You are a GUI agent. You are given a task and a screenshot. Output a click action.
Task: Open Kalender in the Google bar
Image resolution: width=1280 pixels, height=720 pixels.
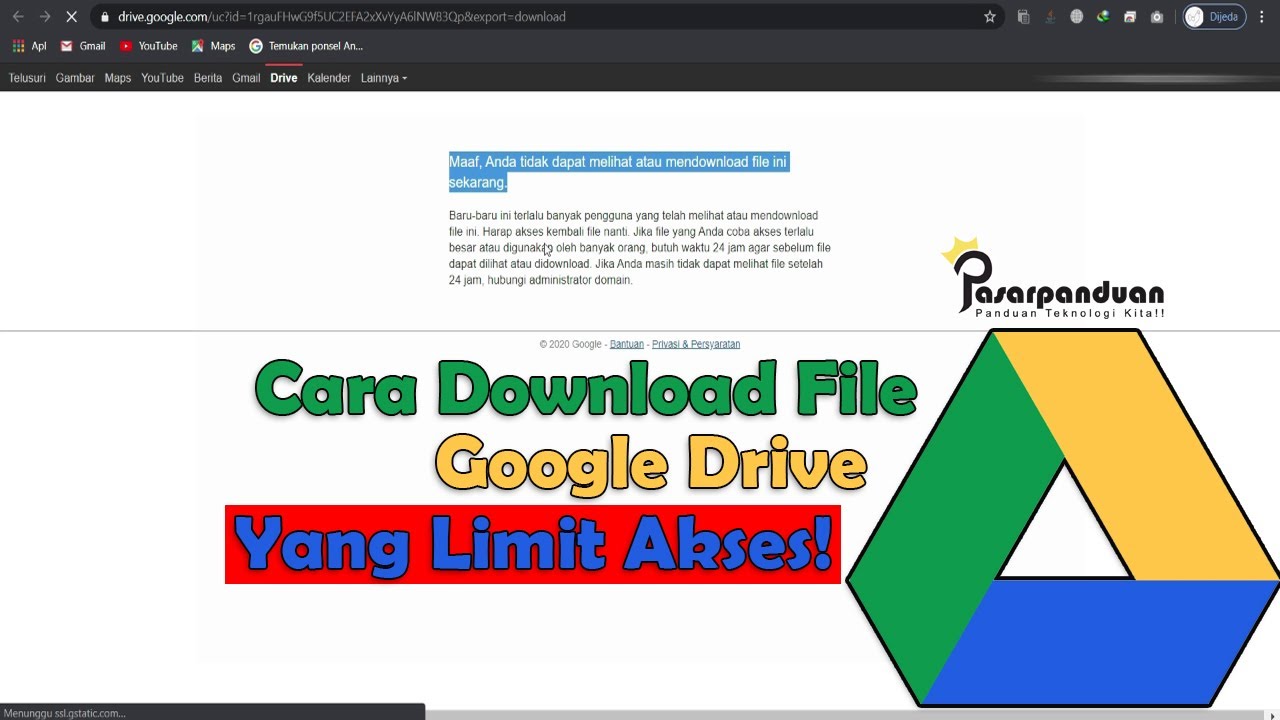coord(329,78)
